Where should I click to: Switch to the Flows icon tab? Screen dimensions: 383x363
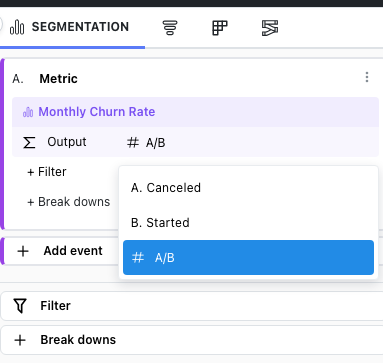pos(270,28)
